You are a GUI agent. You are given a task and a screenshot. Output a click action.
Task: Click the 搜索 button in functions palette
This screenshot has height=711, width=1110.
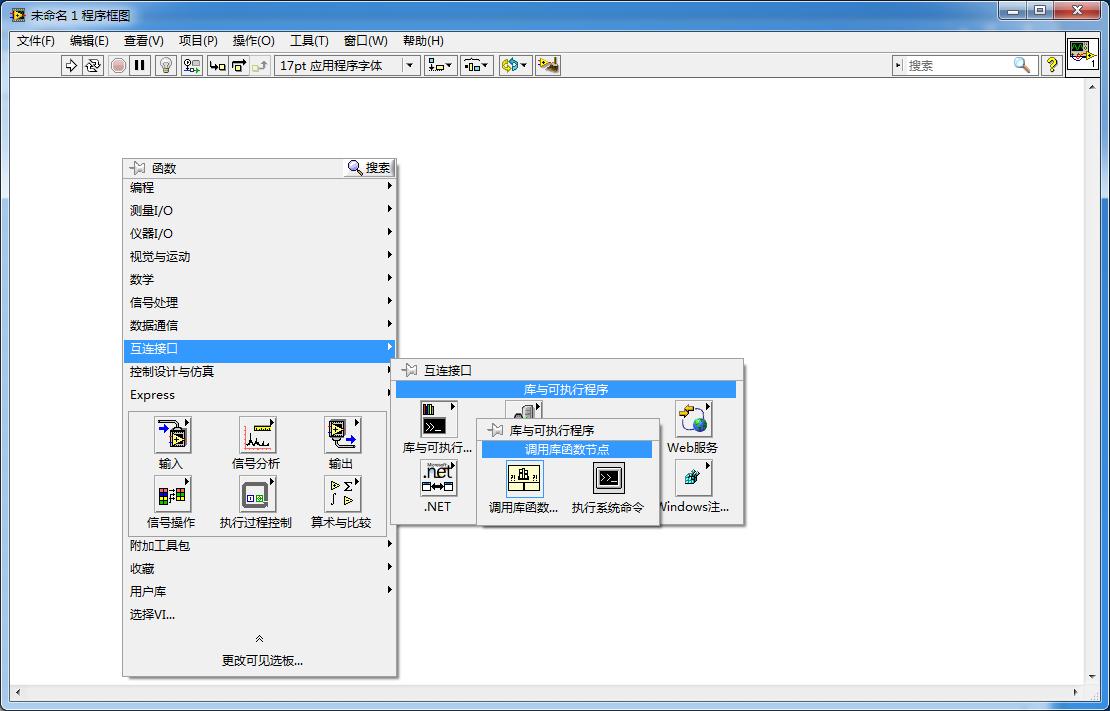[x=369, y=168]
